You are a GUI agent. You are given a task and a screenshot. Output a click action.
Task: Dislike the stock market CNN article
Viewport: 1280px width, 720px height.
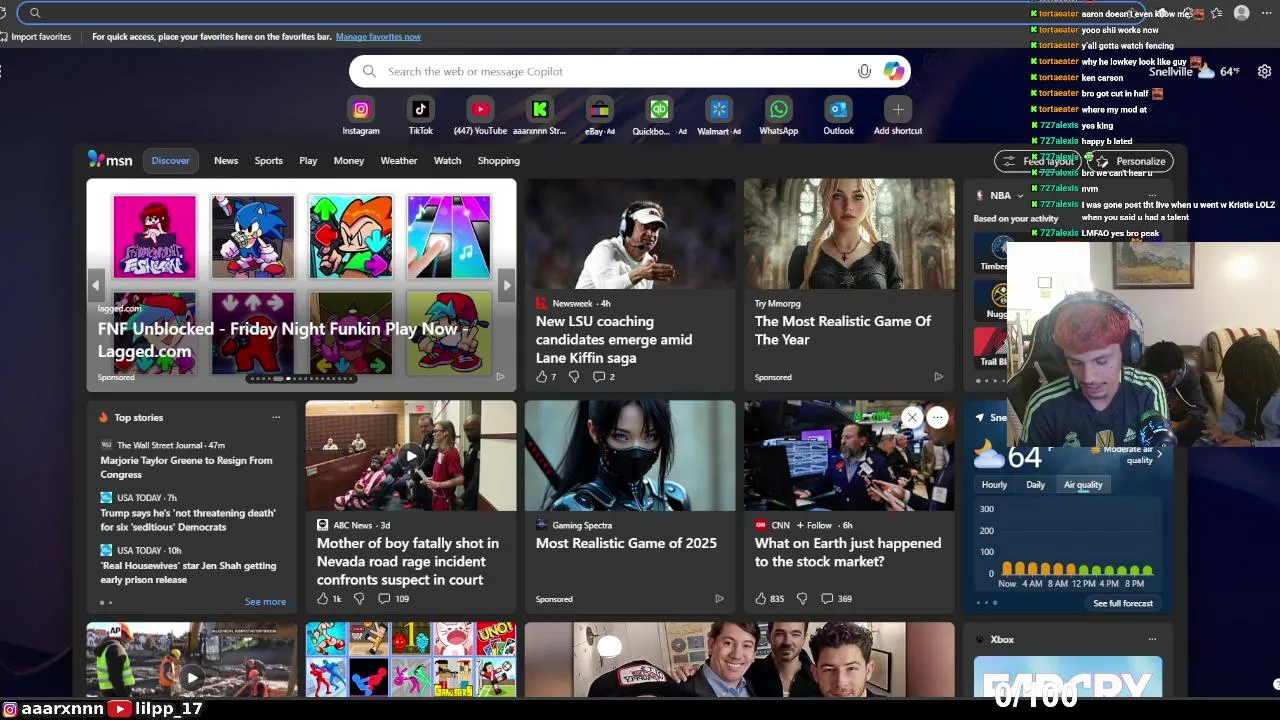[x=801, y=599]
